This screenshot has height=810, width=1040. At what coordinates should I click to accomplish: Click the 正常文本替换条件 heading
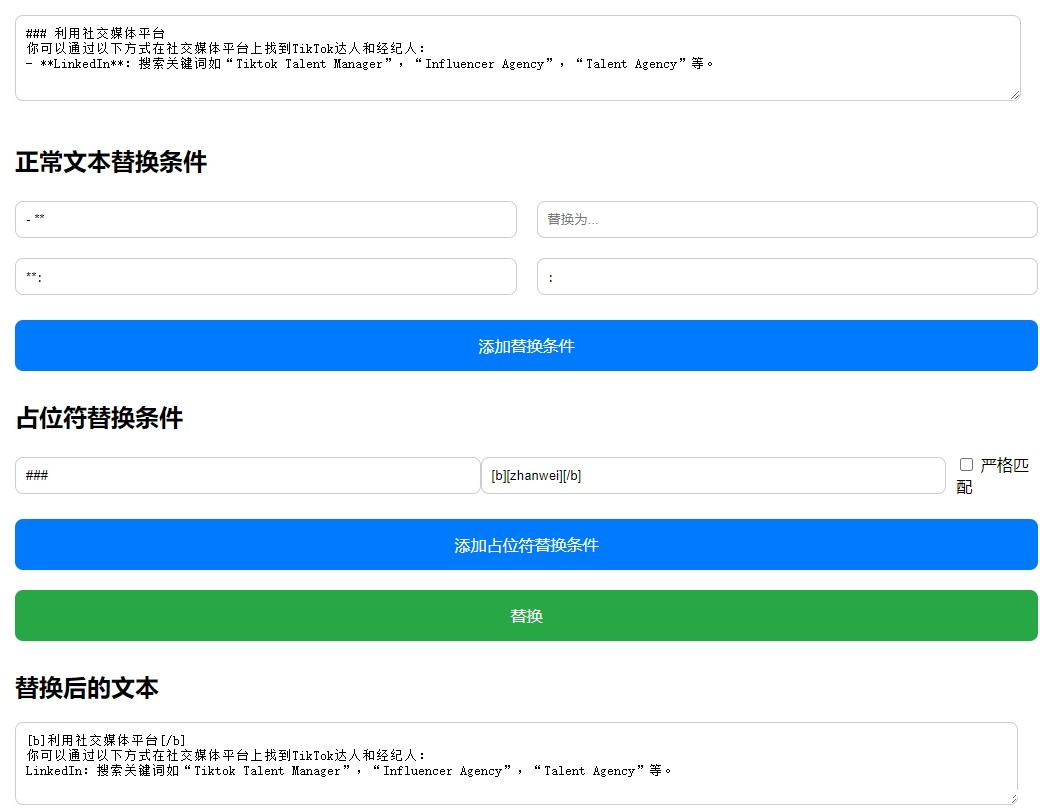pos(111,162)
